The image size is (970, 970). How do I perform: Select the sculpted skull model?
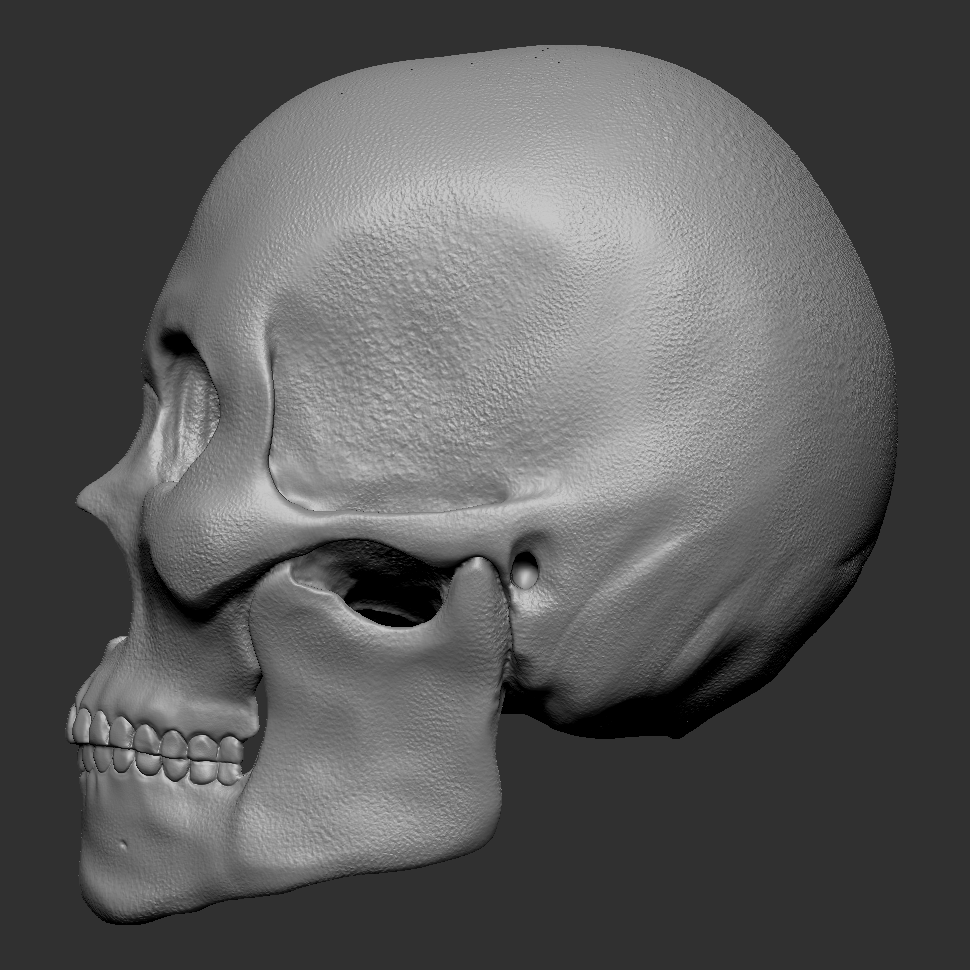[x=483, y=483]
